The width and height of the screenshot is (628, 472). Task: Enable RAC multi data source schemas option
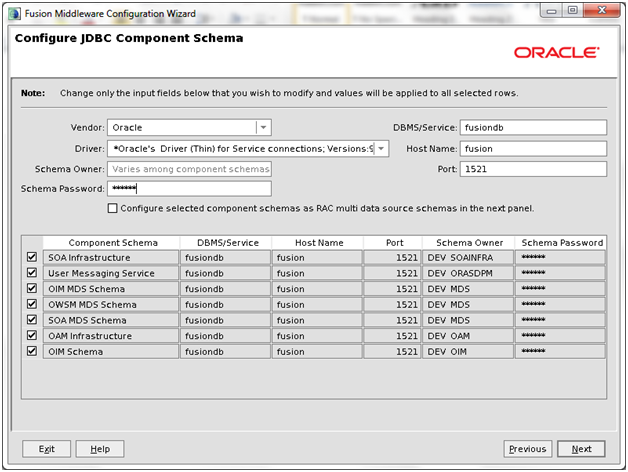click(113, 208)
